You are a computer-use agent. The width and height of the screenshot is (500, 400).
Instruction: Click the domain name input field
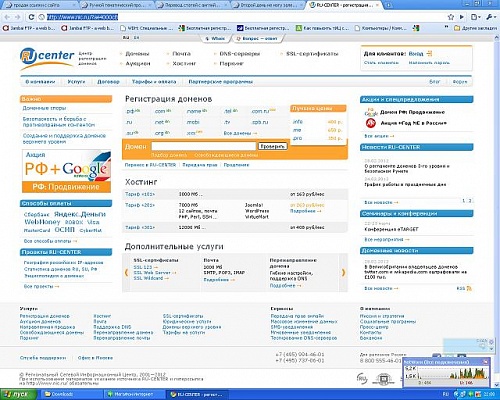coord(203,146)
